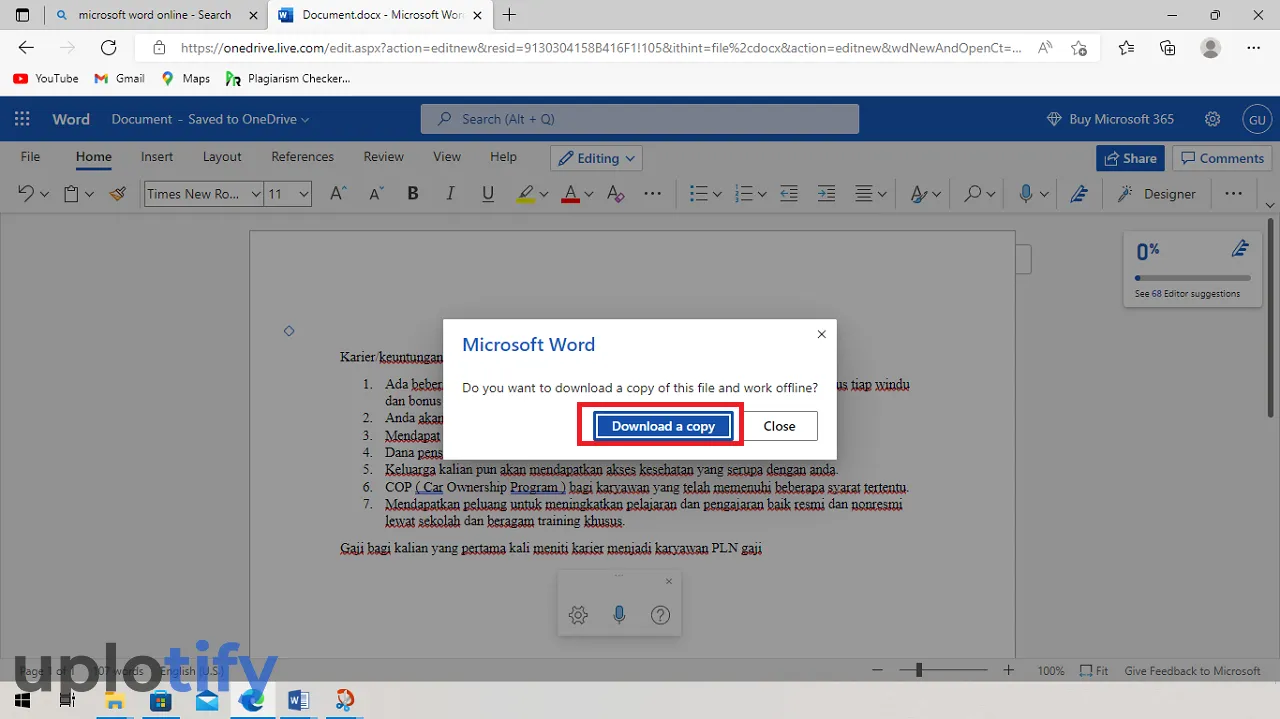Viewport: 1280px width, 719px height.
Task: Click paragraph alignment icon
Action: point(864,194)
